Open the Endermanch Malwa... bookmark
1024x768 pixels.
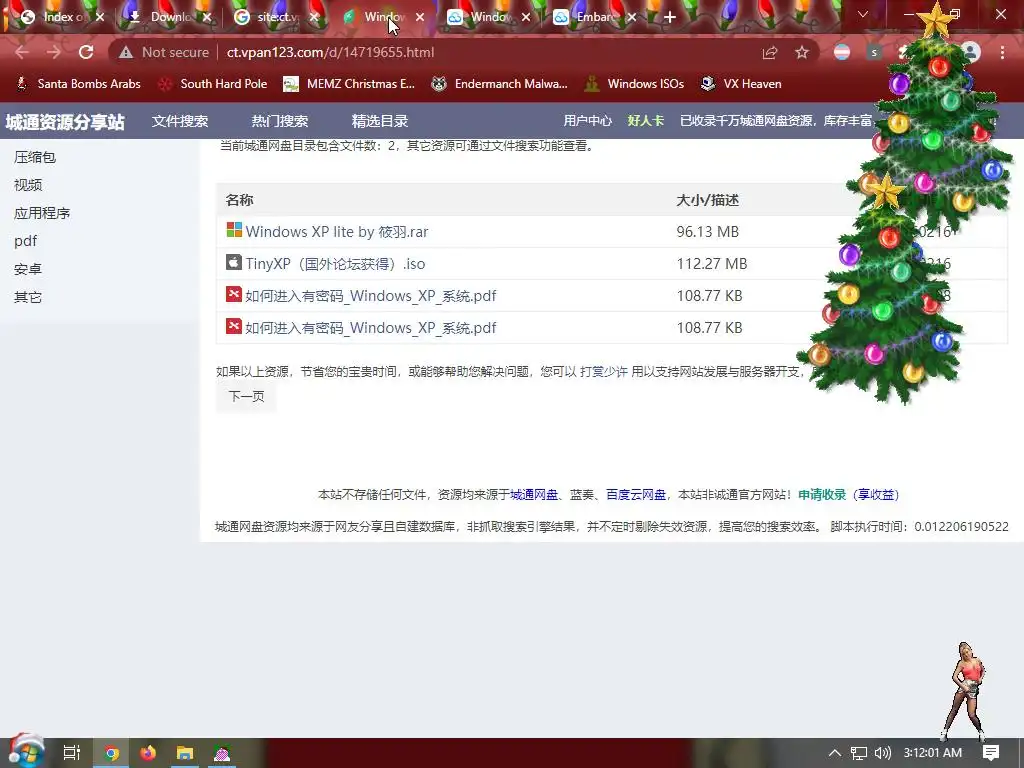(500, 84)
